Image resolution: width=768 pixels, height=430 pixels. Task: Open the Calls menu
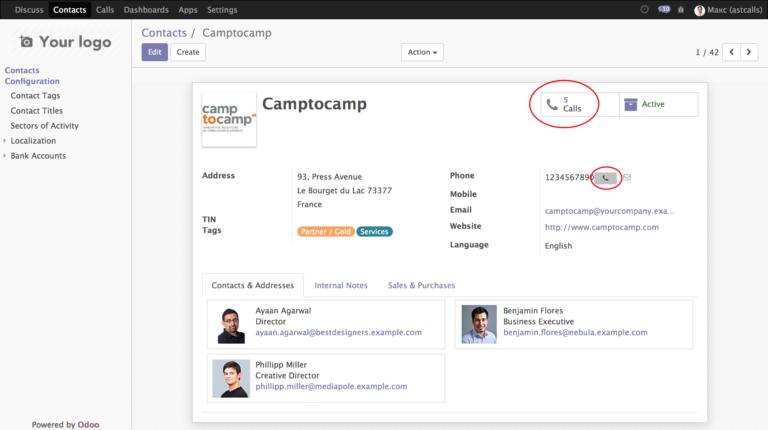pyautogui.click(x=105, y=10)
